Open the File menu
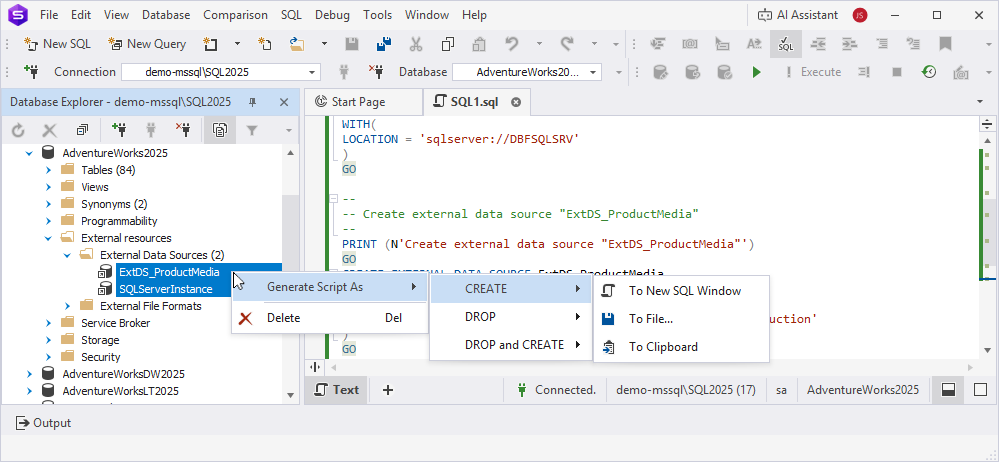The width and height of the screenshot is (999, 462). [49, 15]
